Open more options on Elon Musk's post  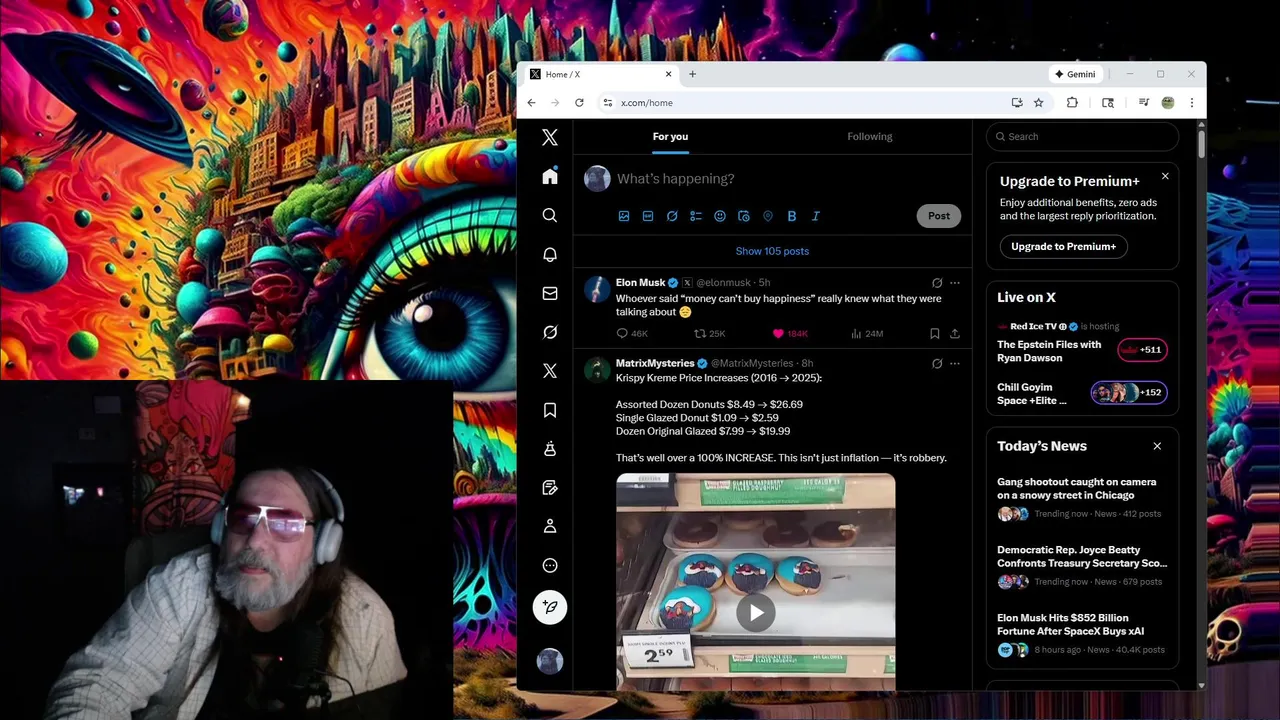(x=955, y=283)
